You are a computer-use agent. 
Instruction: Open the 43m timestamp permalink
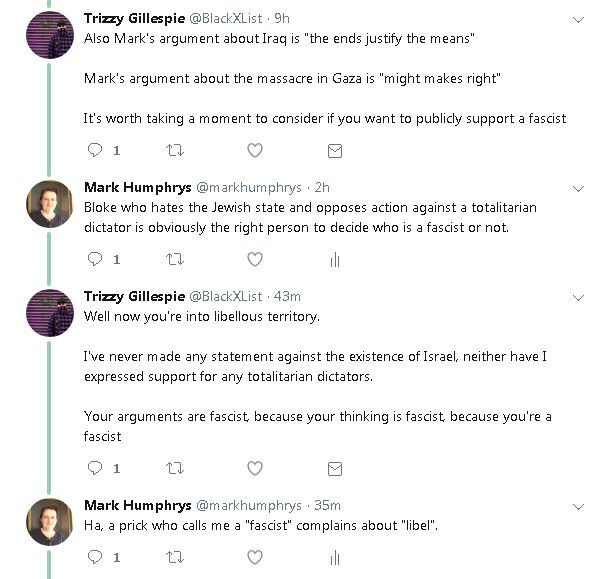287,297
